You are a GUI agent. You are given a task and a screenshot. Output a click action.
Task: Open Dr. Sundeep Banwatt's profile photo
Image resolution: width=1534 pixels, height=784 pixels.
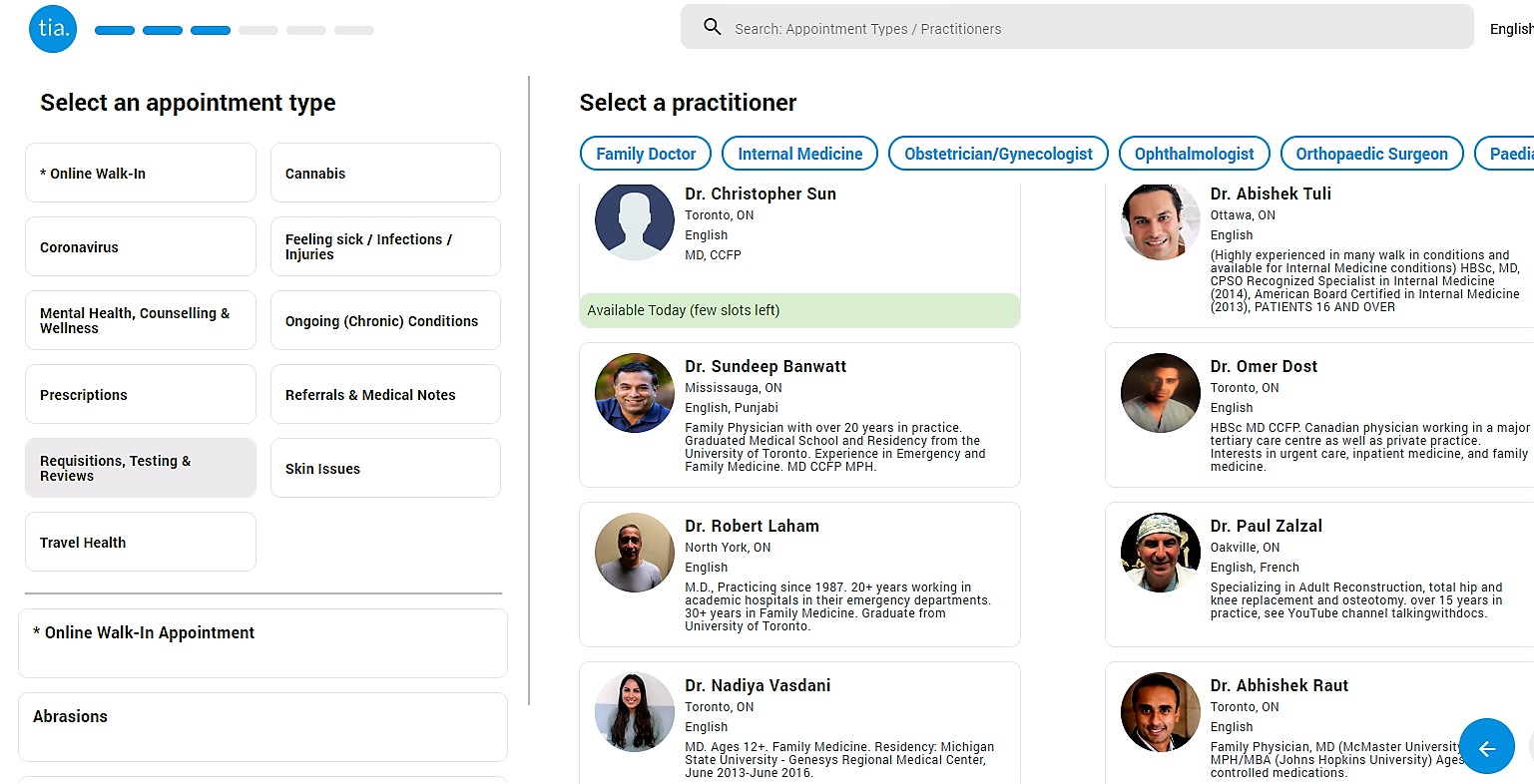[x=635, y=393]
